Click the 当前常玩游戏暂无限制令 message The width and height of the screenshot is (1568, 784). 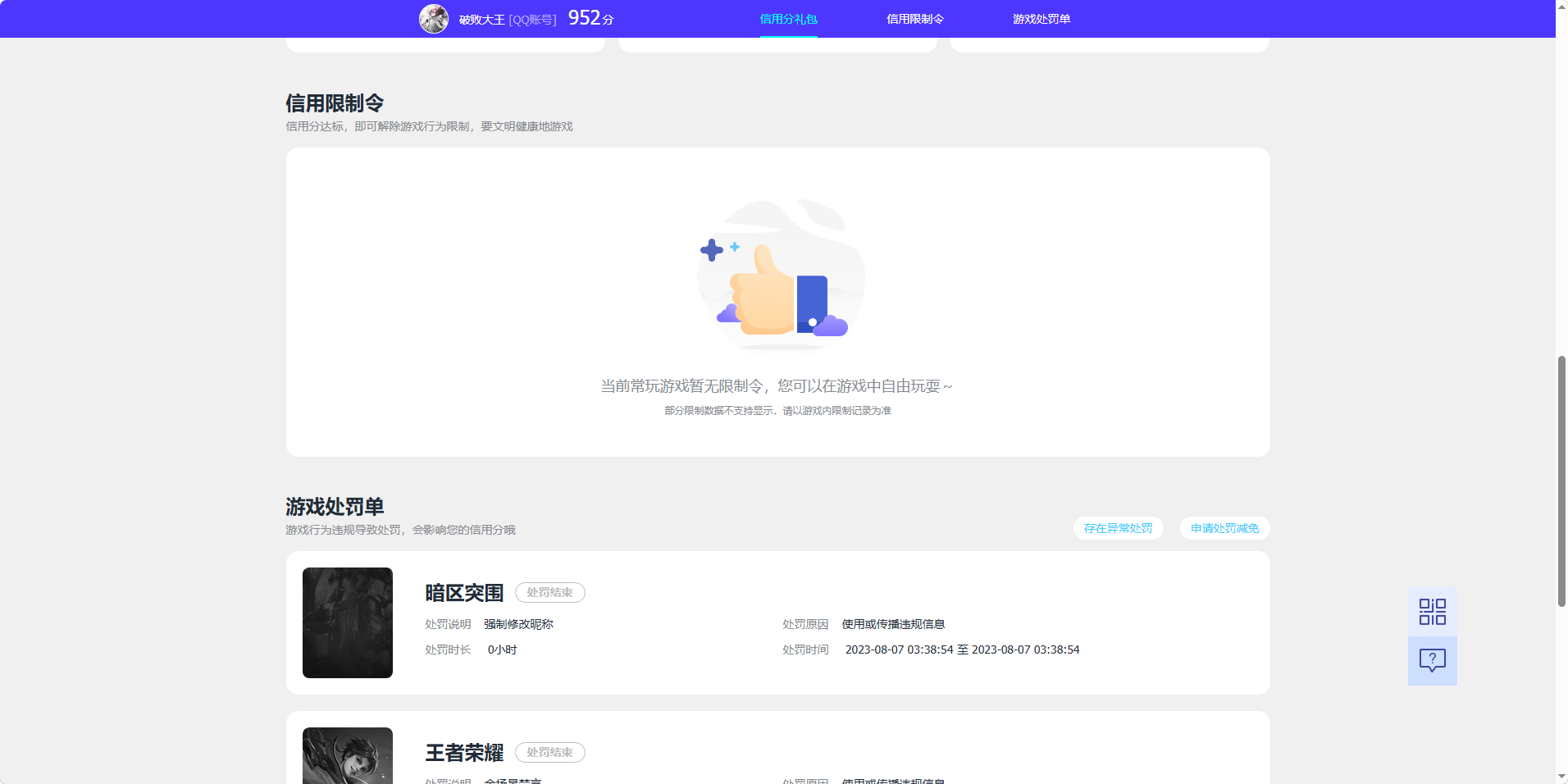pos(777,385)
